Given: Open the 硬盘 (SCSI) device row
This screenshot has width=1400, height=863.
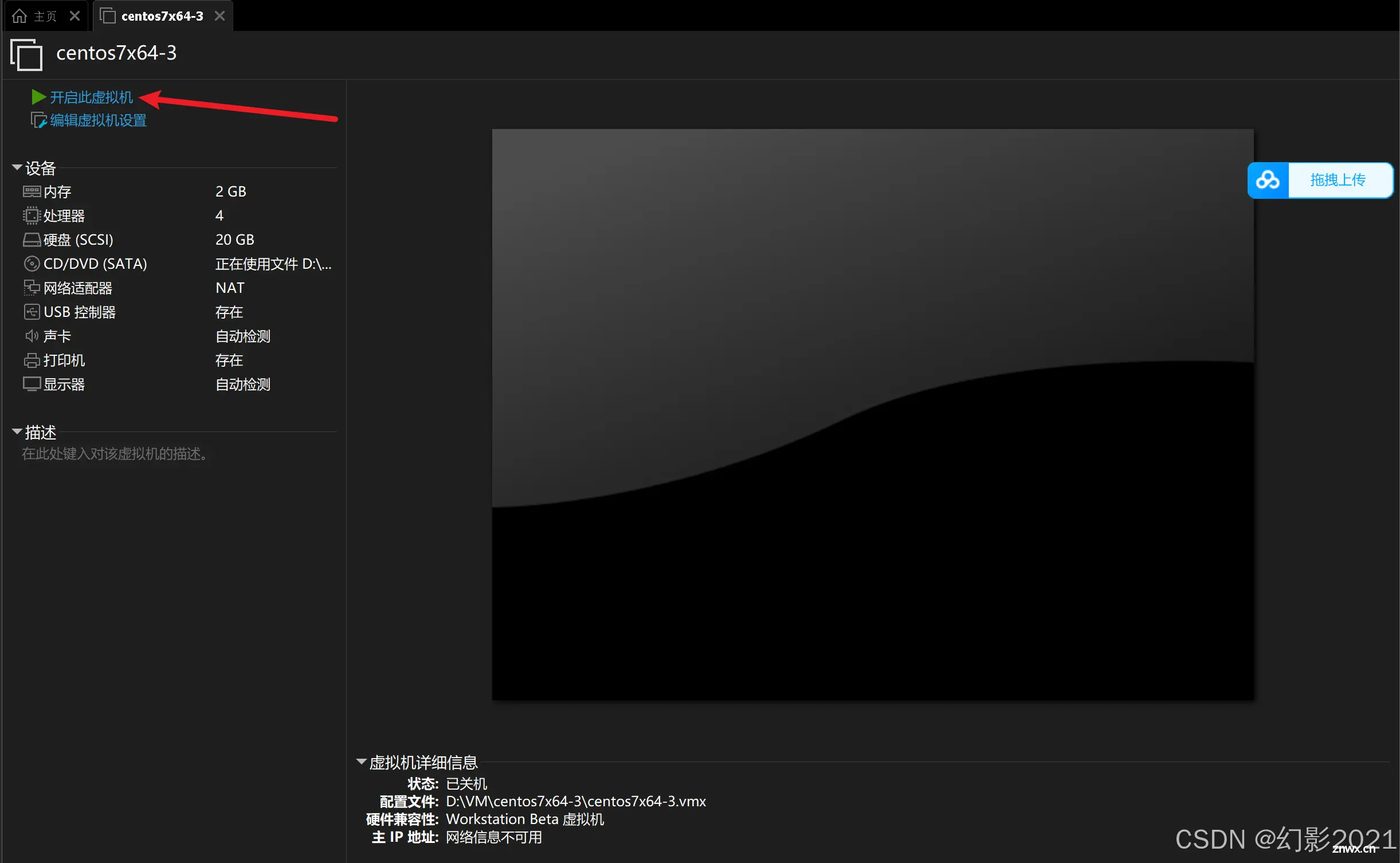Looking at the screenshot, I should click(179, 240).
